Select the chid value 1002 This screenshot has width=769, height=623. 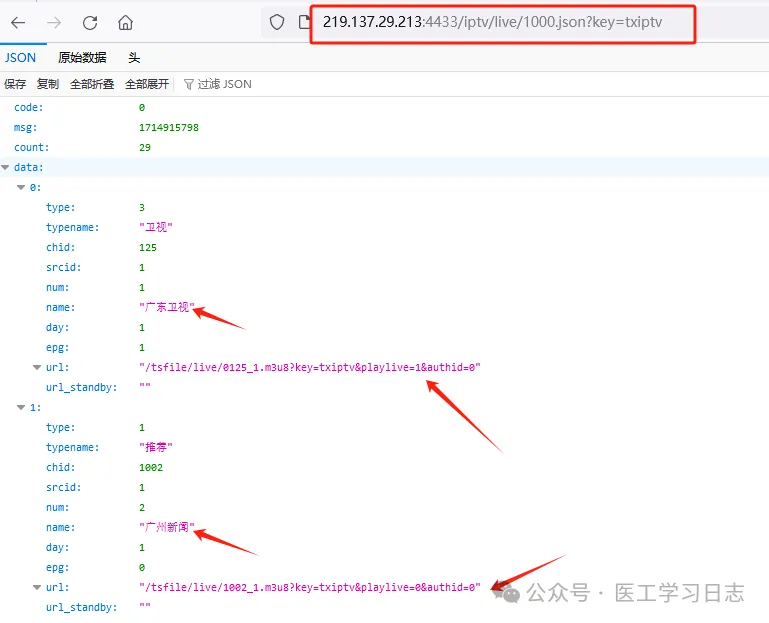coord(151,467)
